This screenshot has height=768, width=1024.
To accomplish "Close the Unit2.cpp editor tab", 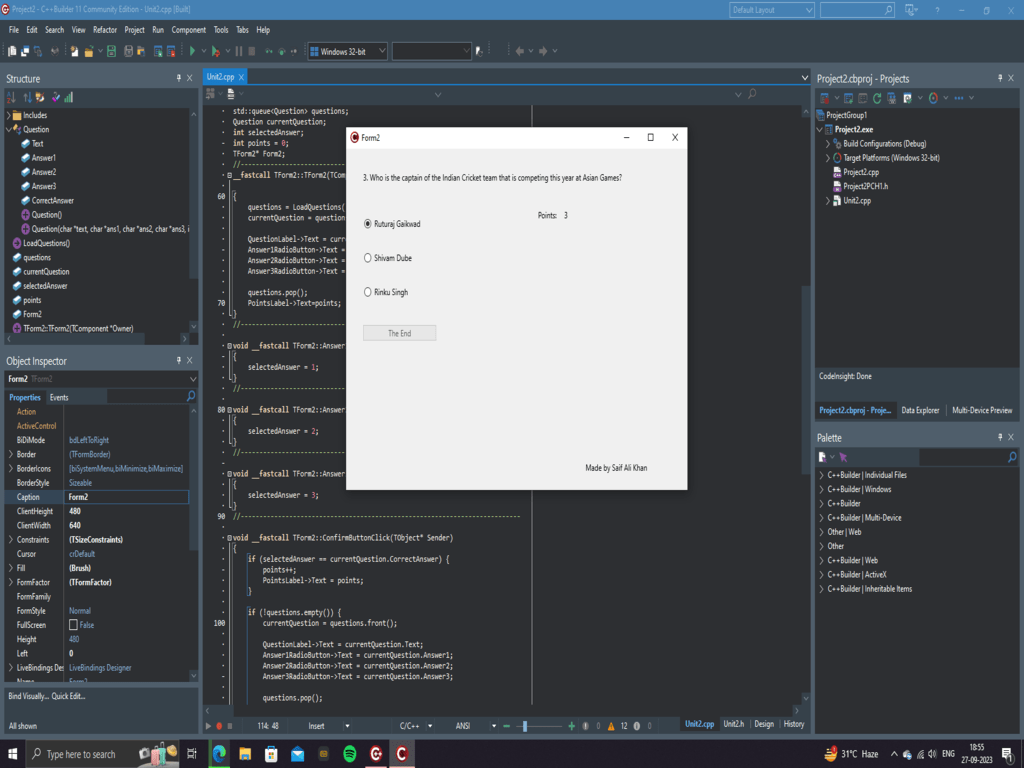I will point(242,77).
